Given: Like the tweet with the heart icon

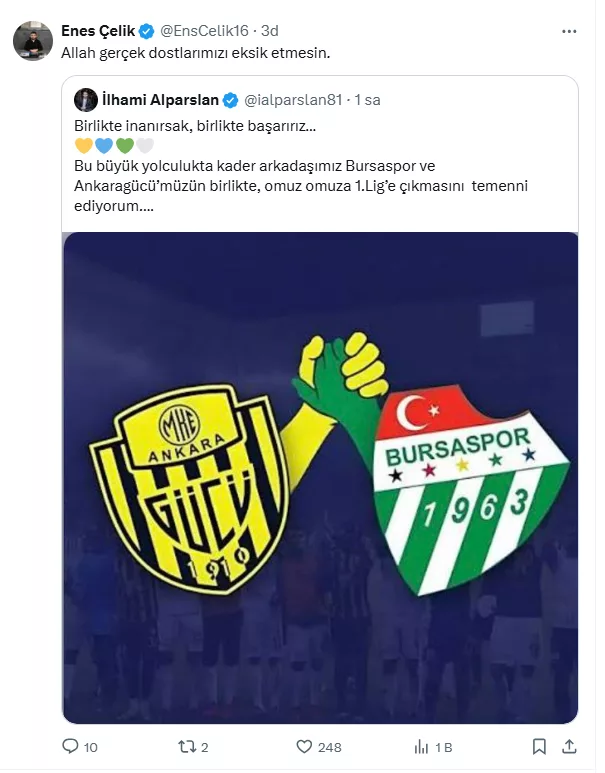Looking at the screenshot, I should point(304,746).
